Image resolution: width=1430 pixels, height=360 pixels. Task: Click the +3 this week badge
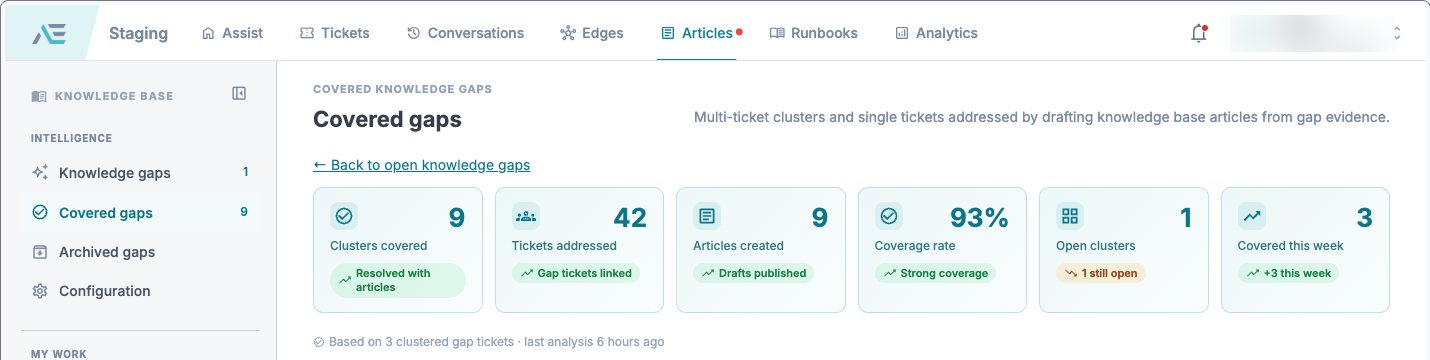[1288, 273]
